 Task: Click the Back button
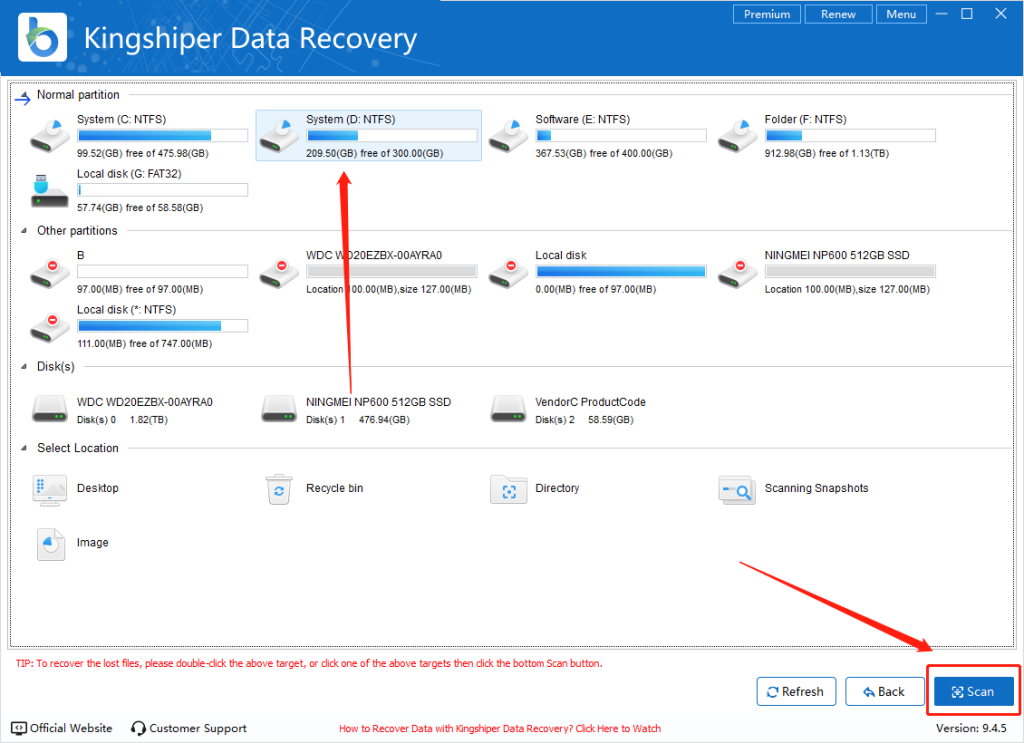click(885, 691)
